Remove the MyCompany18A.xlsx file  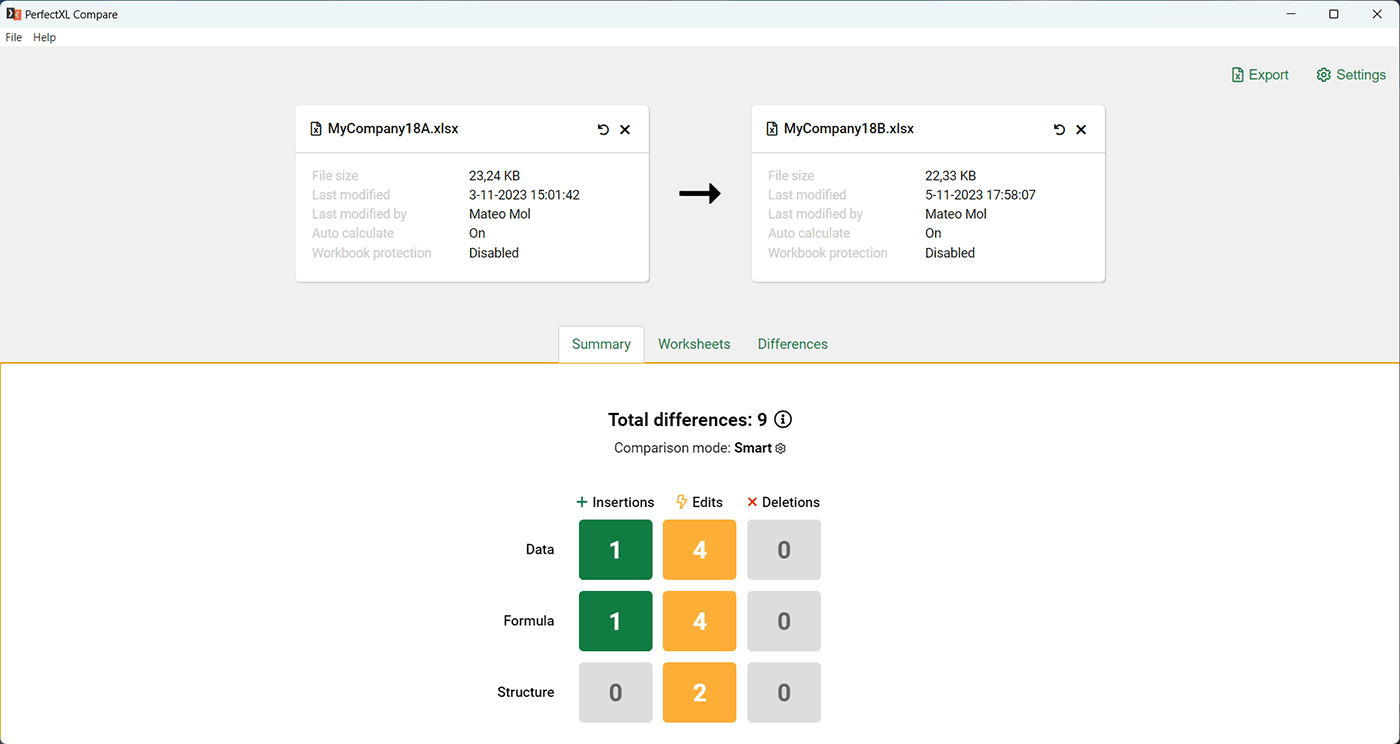tap(625, 130)
